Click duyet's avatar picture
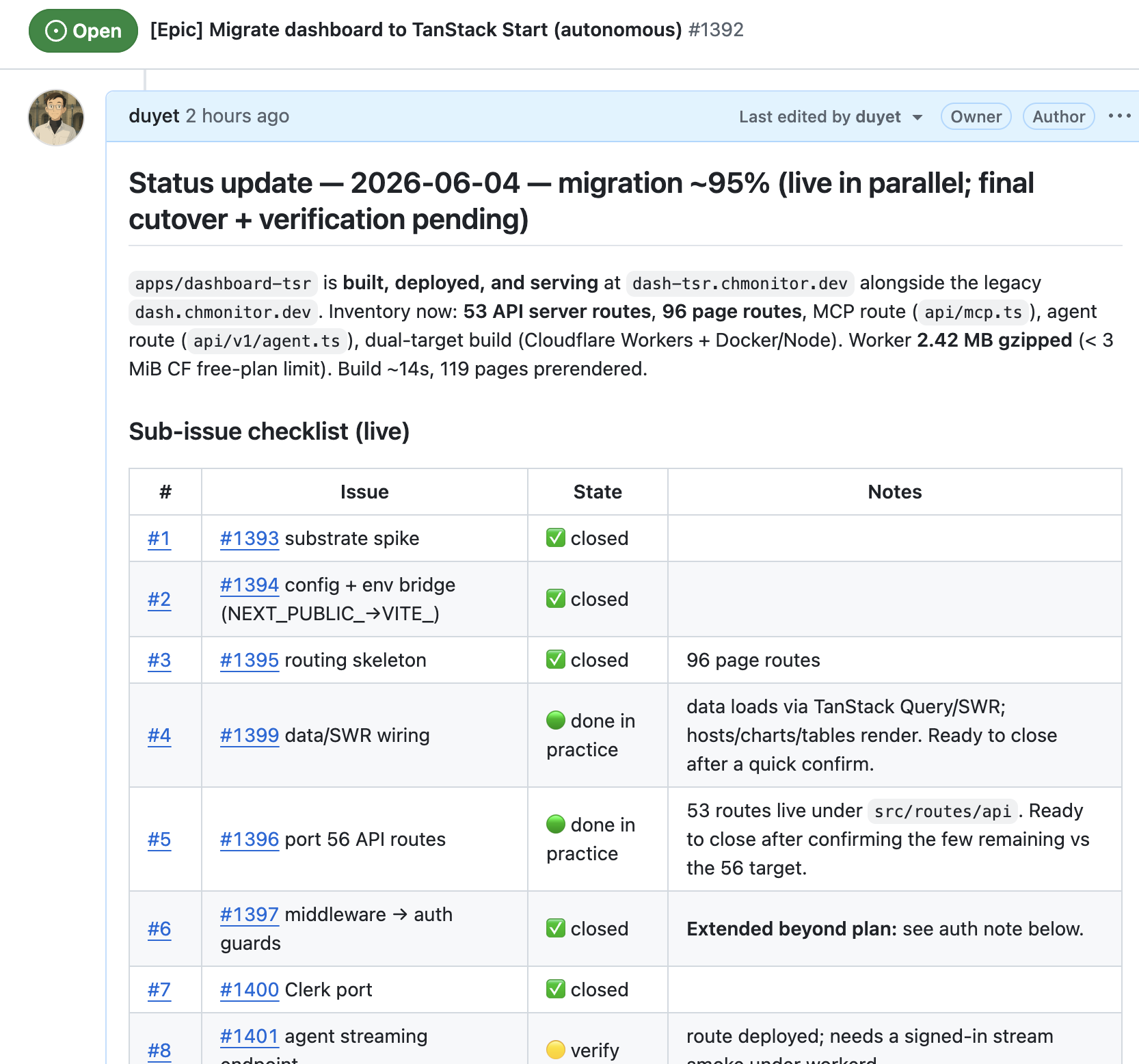Image resolution: width=1139 pixels, height=1064 pixels. pos(56,118)
